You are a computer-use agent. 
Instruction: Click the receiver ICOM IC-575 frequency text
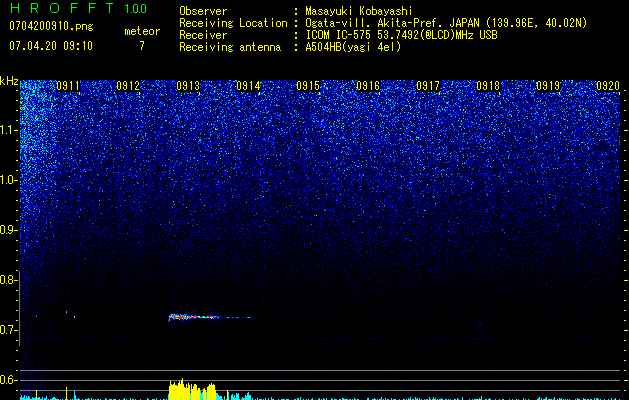402,35
